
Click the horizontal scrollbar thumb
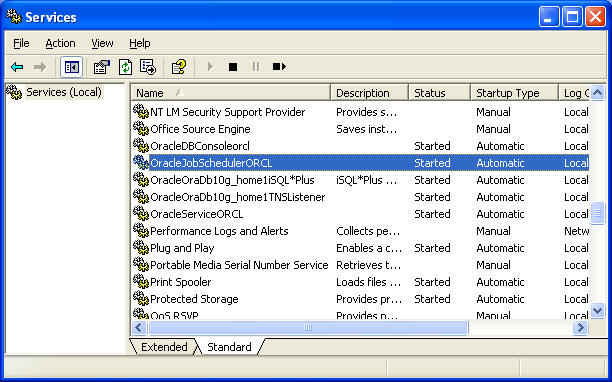pyautogui.click(x=308, y=327)
